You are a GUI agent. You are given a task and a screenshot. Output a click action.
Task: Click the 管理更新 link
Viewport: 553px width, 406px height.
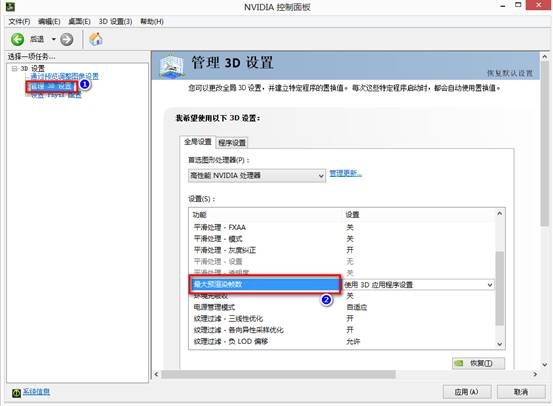pos(346,173)
